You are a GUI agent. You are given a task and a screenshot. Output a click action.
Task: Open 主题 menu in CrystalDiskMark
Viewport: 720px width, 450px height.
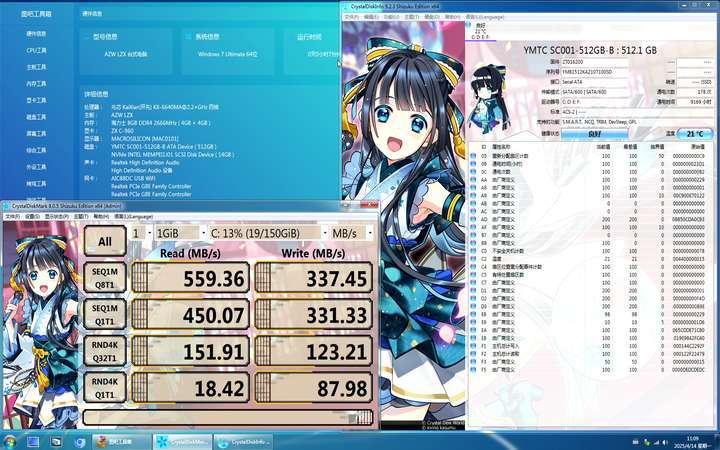[x=80, y=216]
